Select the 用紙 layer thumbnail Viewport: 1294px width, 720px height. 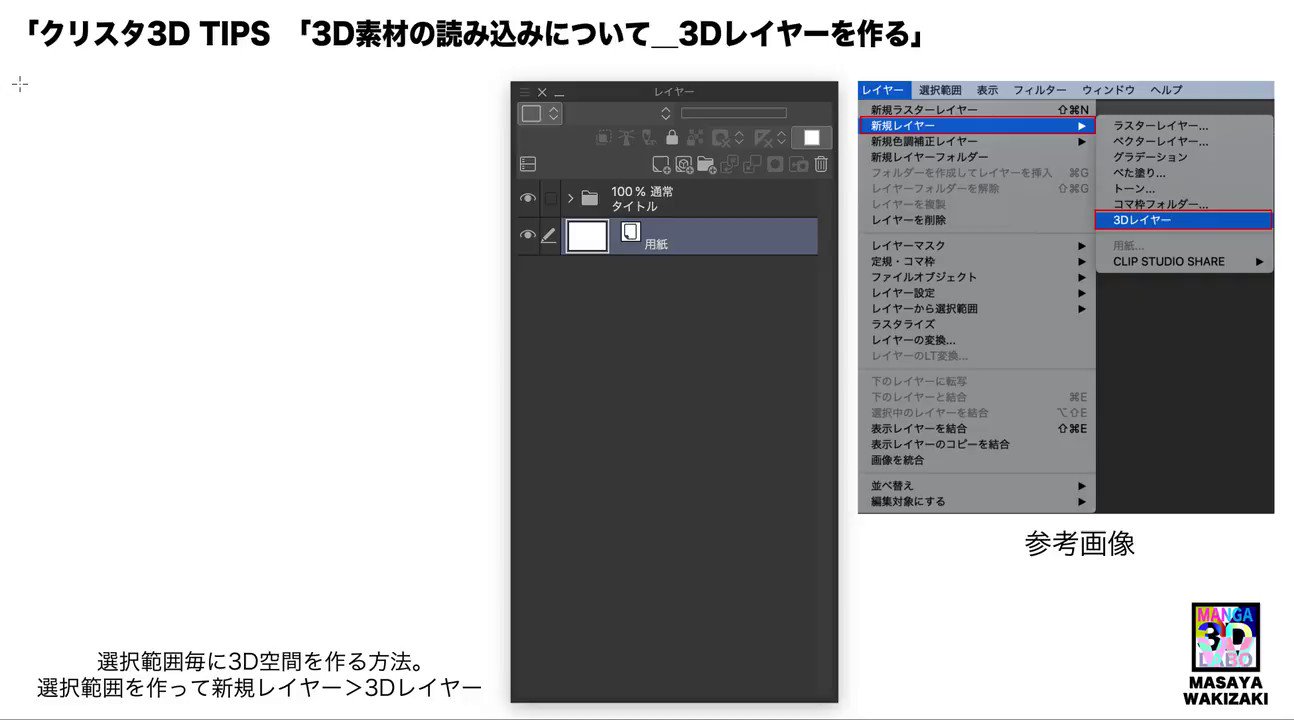[x=588, y=236]
